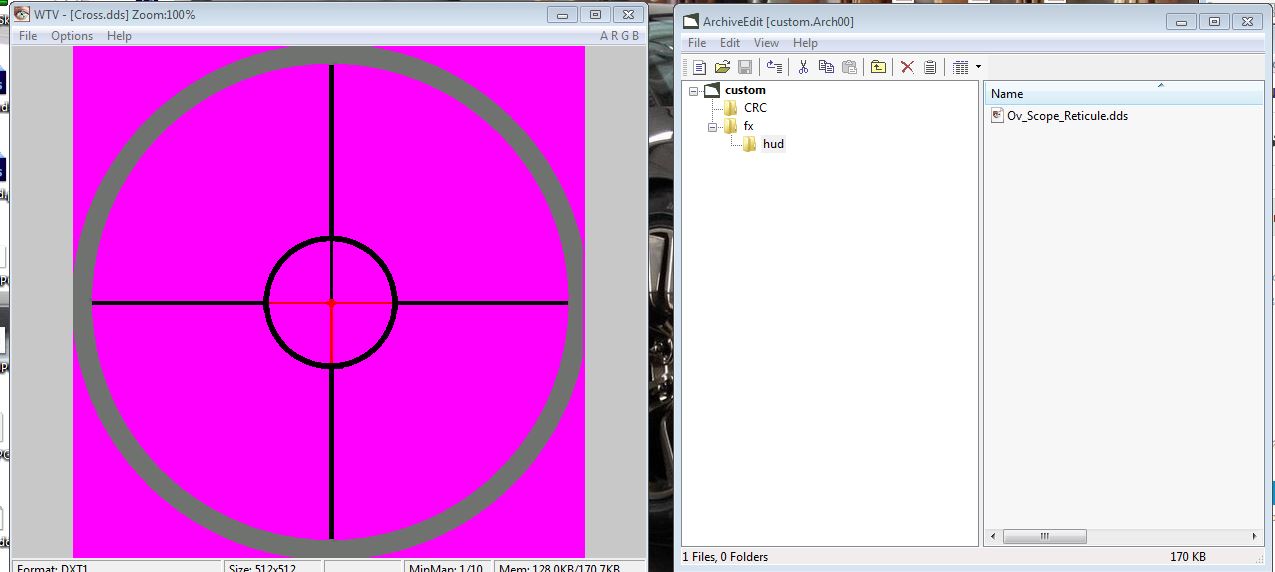
Task: Click the Save floppy disk icon
Action: click(x=745, y=67)
